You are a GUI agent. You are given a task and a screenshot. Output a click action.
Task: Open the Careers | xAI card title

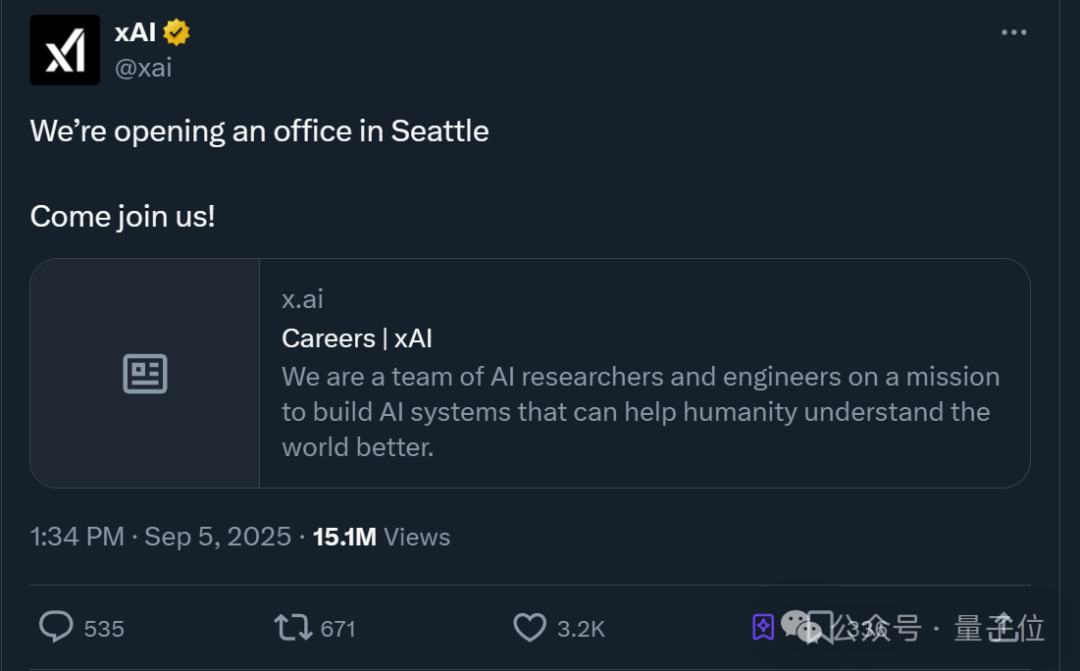(357, 338)
